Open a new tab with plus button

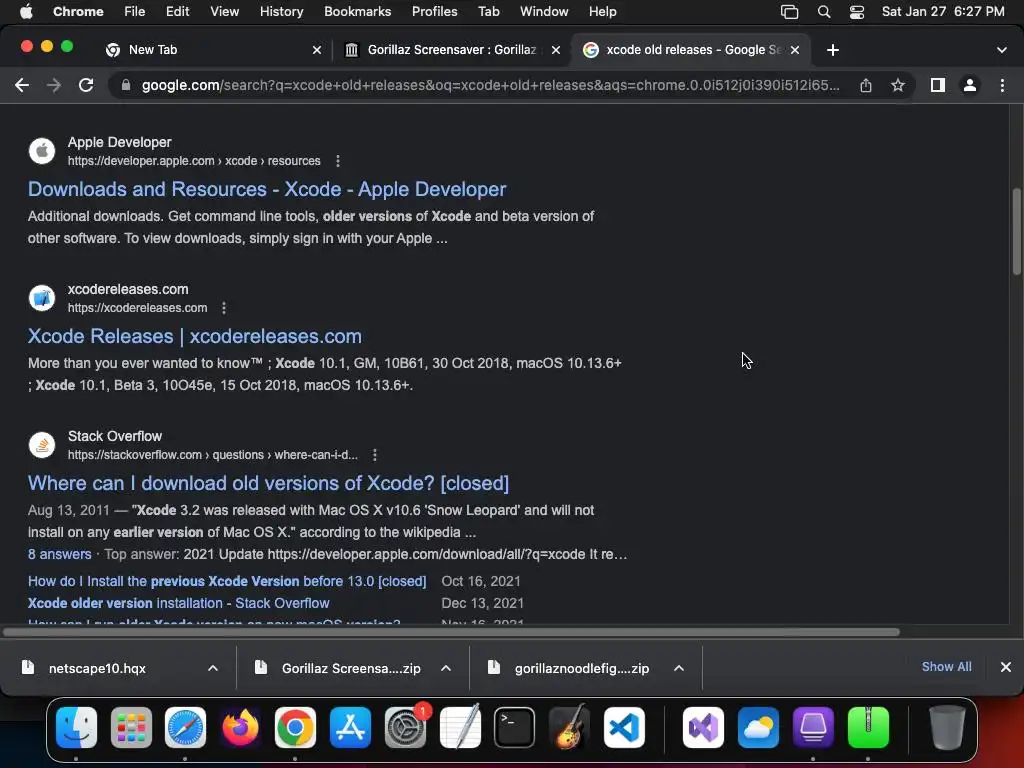[833, 50]
